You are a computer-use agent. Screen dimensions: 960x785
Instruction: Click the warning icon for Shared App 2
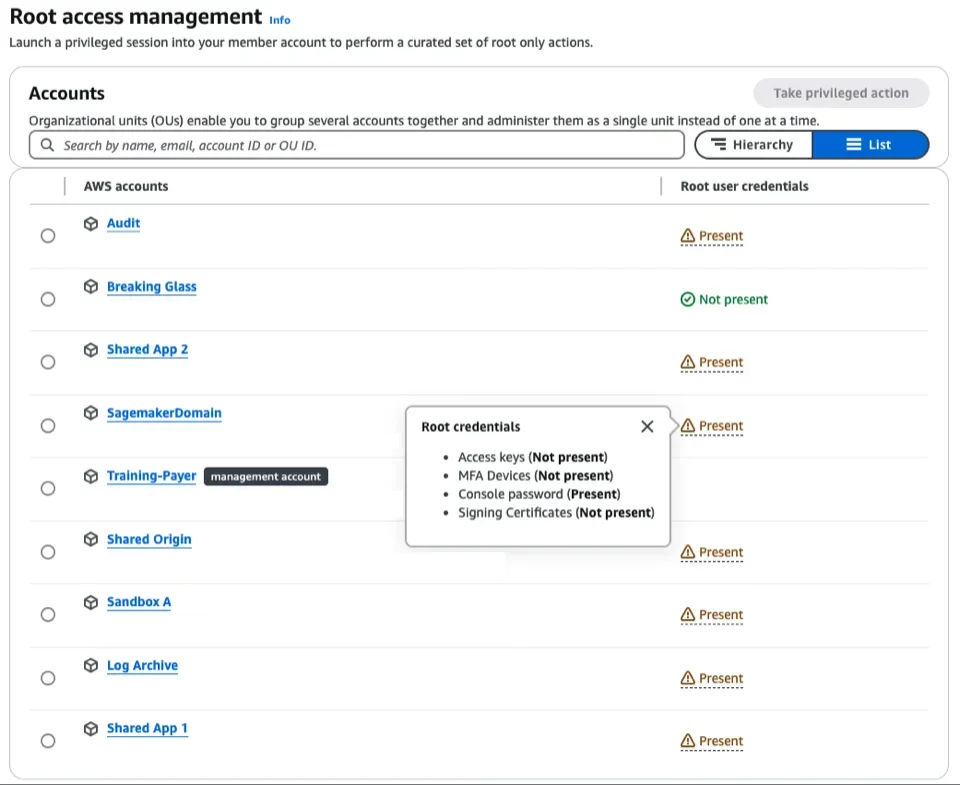pos(687,362)
